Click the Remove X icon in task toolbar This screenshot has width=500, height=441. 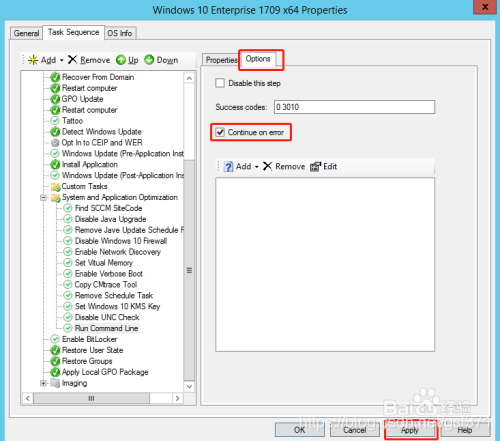(72, 60)
